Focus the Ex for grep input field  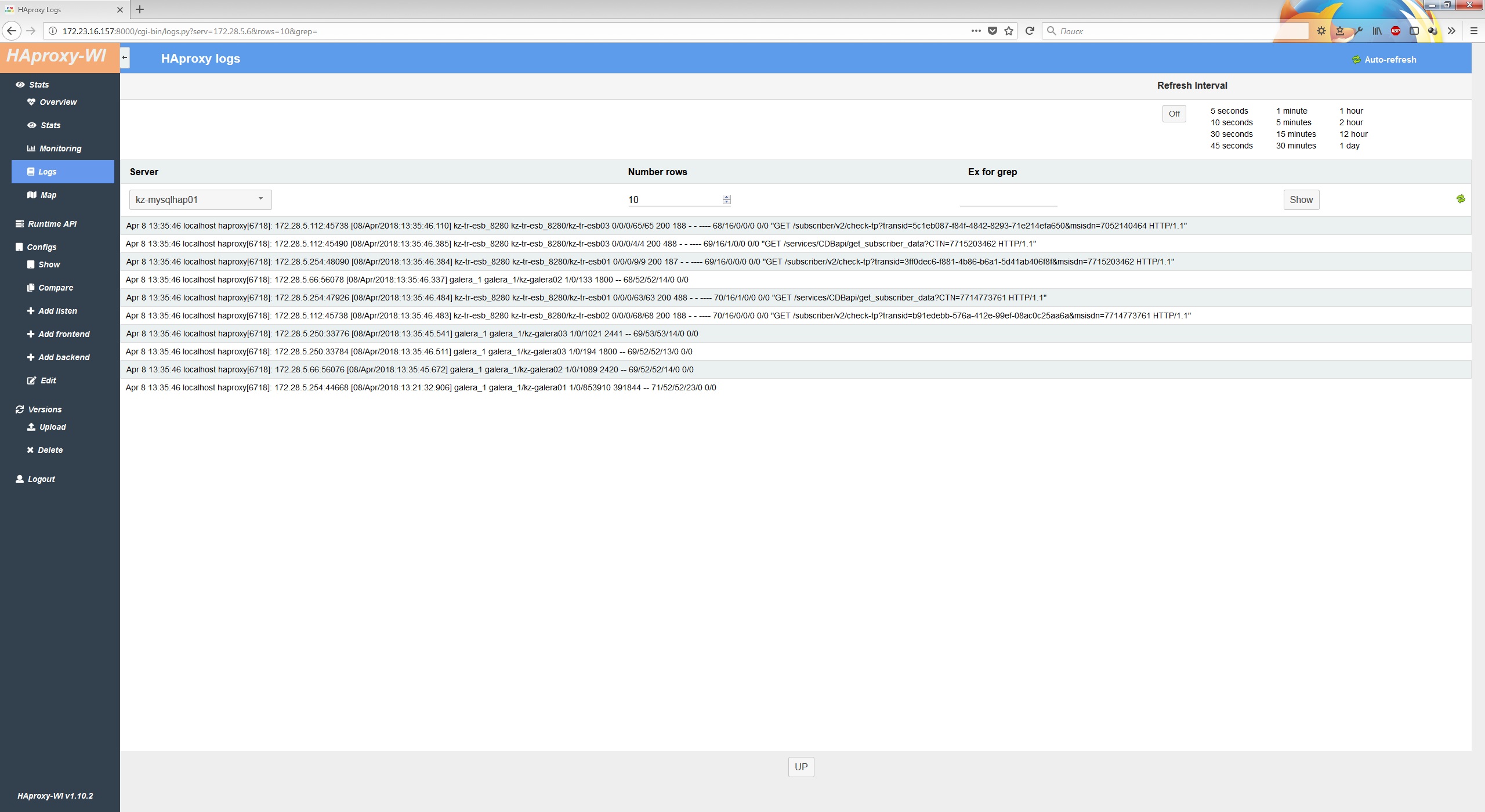(1008, 200)
